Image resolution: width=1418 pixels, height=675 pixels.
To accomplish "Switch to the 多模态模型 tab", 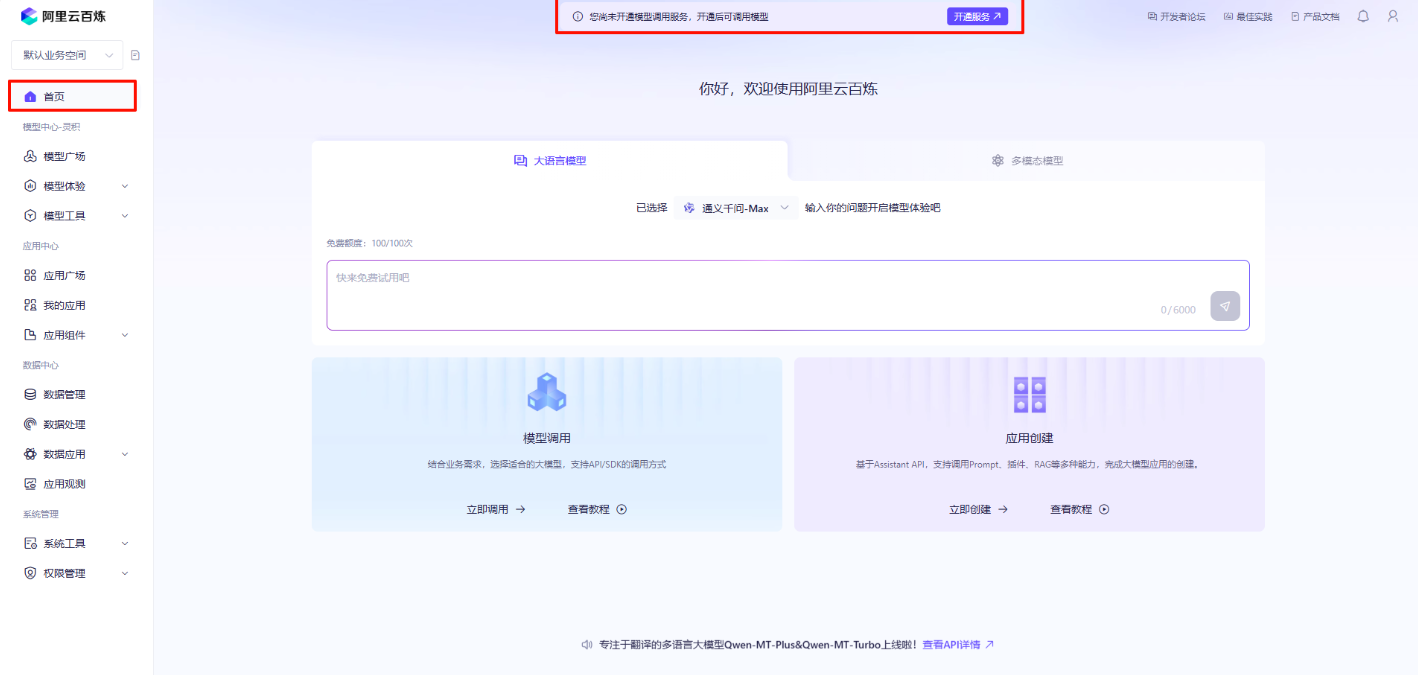I will (1027, 161).
